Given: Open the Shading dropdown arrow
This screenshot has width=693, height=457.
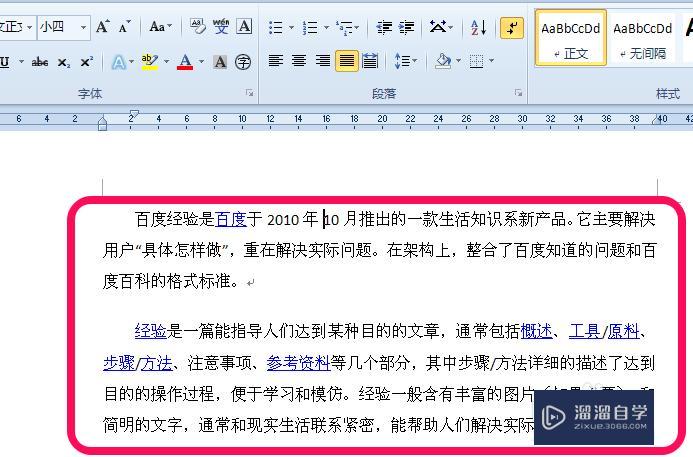Looking at the screenshot, I should (x=458, y=61).
